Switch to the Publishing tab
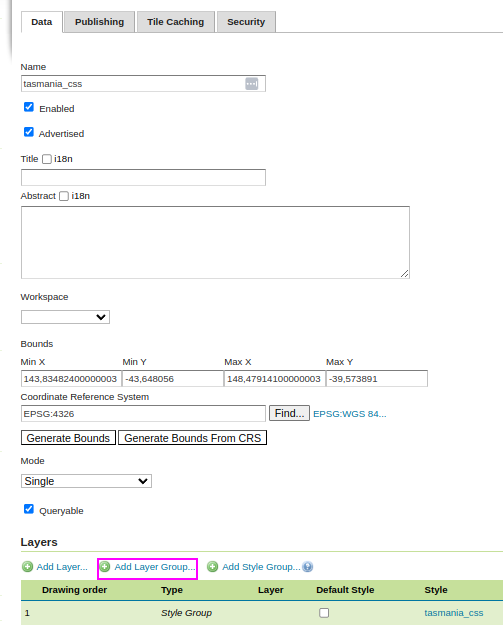Image resolution: width=503 pixels, height=644 pixels. point(99,22)
